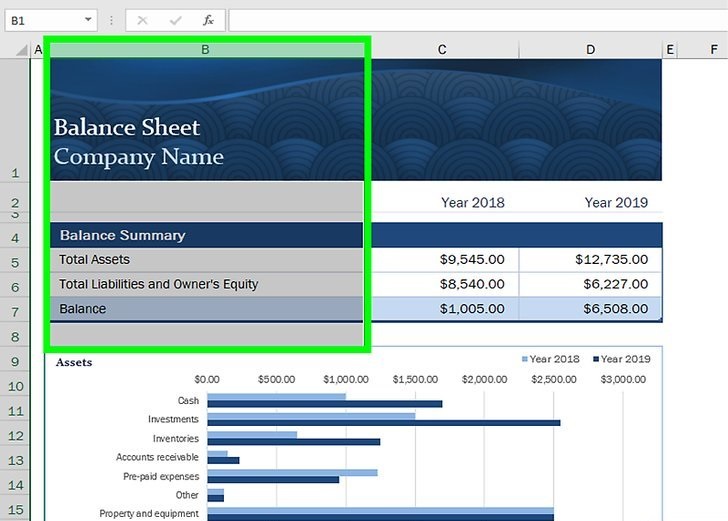Click inside the Name Box showing B1
The image size is (728, 521).
pyautogui.click(x=40, y=20)
